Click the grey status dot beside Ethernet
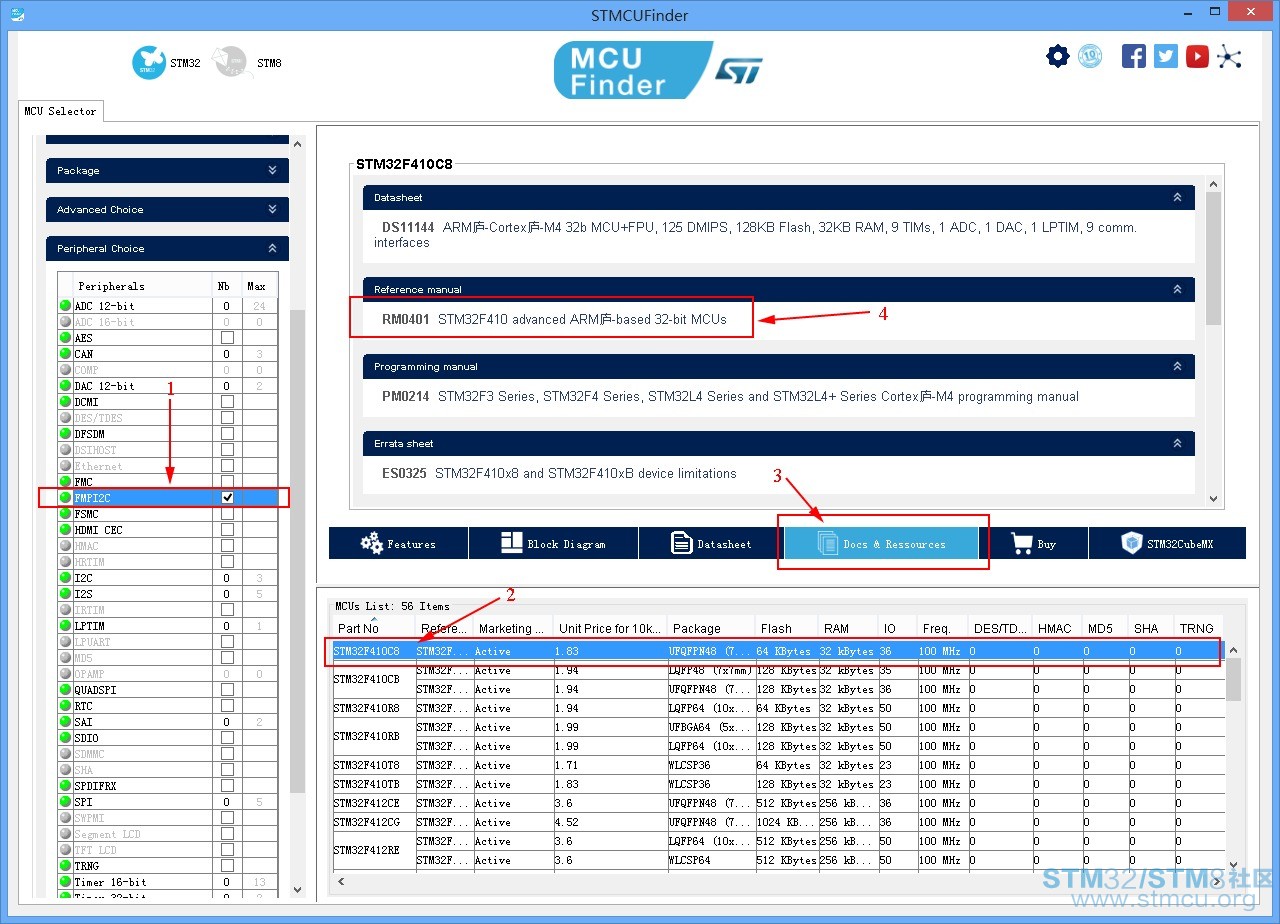 (66, 466)
